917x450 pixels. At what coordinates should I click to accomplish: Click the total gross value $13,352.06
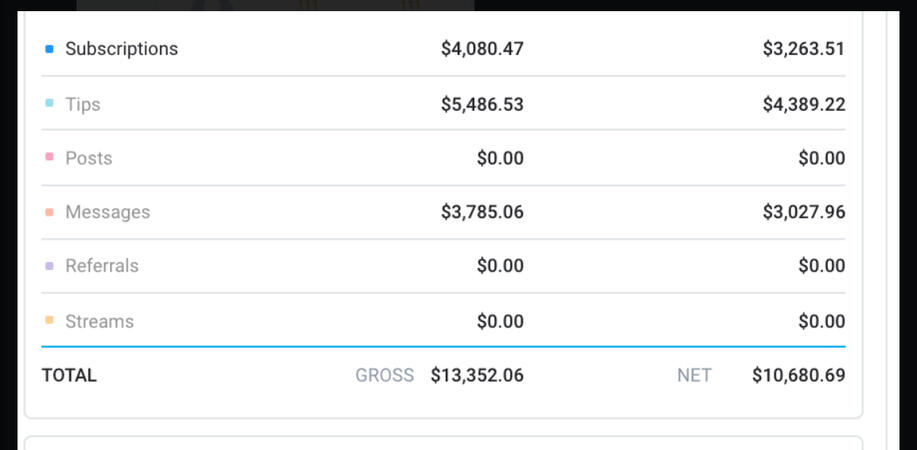477,376
